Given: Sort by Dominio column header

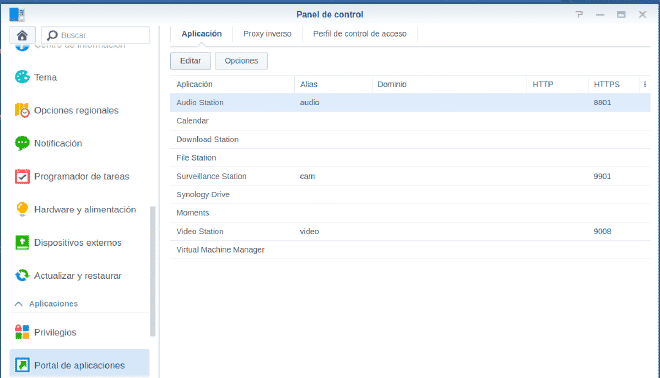Looking at the screenshot, I should (450, 84).
